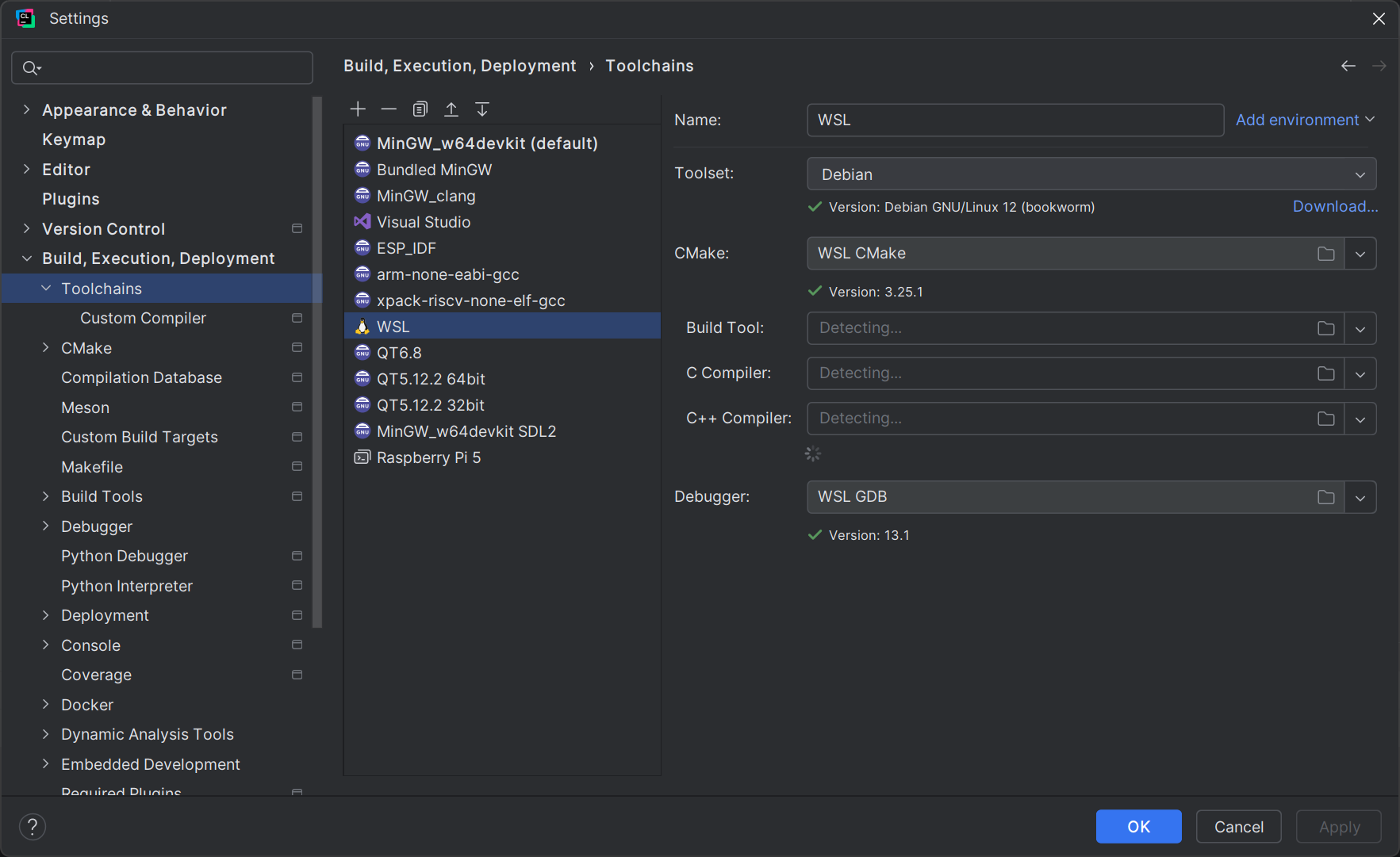The height and width of the screenshot is (857, 1400).
Task: Click settings tree vertical scrollbar
Action: point(317,362)
